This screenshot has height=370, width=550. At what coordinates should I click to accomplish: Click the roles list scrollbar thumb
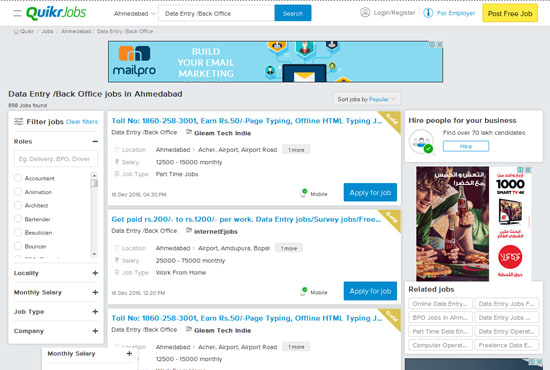click(x=94, y=183)
